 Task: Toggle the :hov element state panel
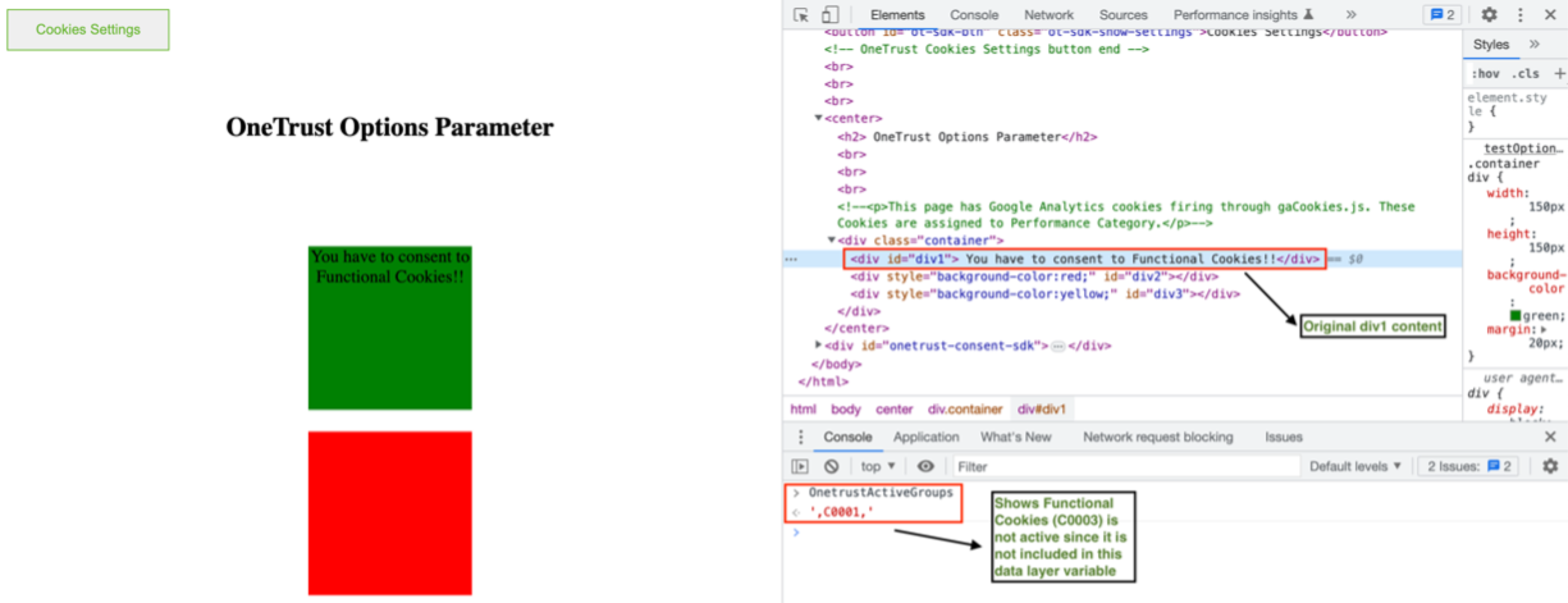click(1486, 74)
